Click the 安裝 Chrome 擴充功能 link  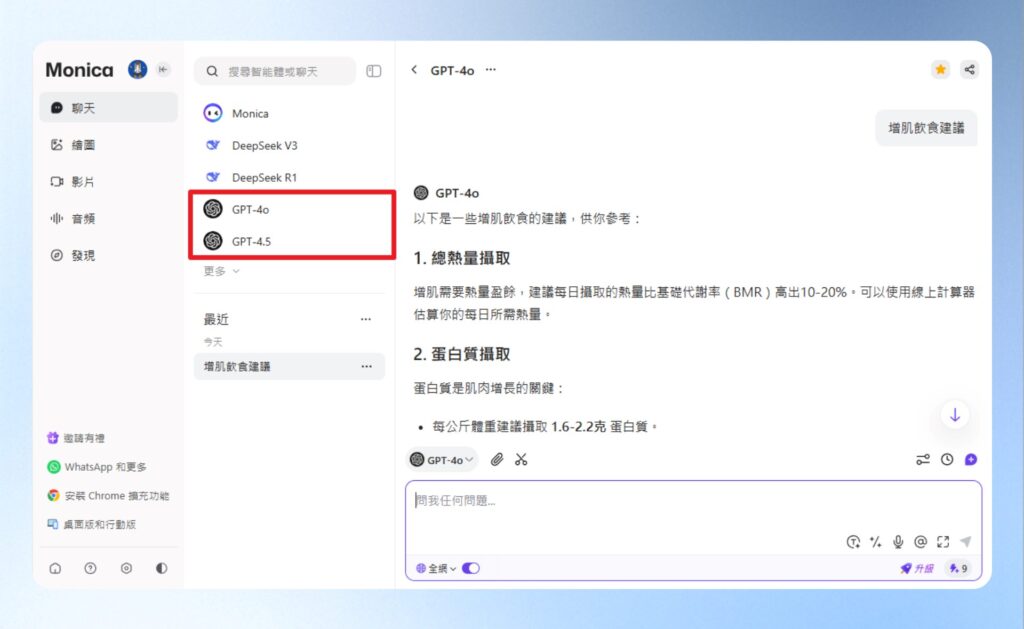108,496
